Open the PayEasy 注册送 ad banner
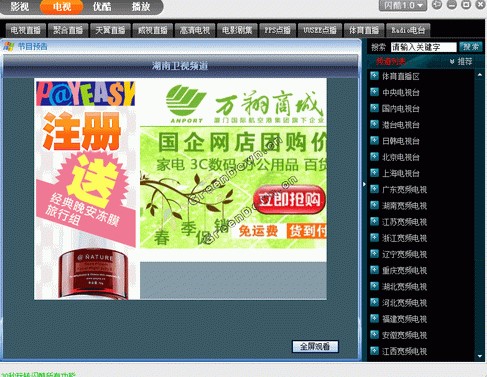 [86, 190]
